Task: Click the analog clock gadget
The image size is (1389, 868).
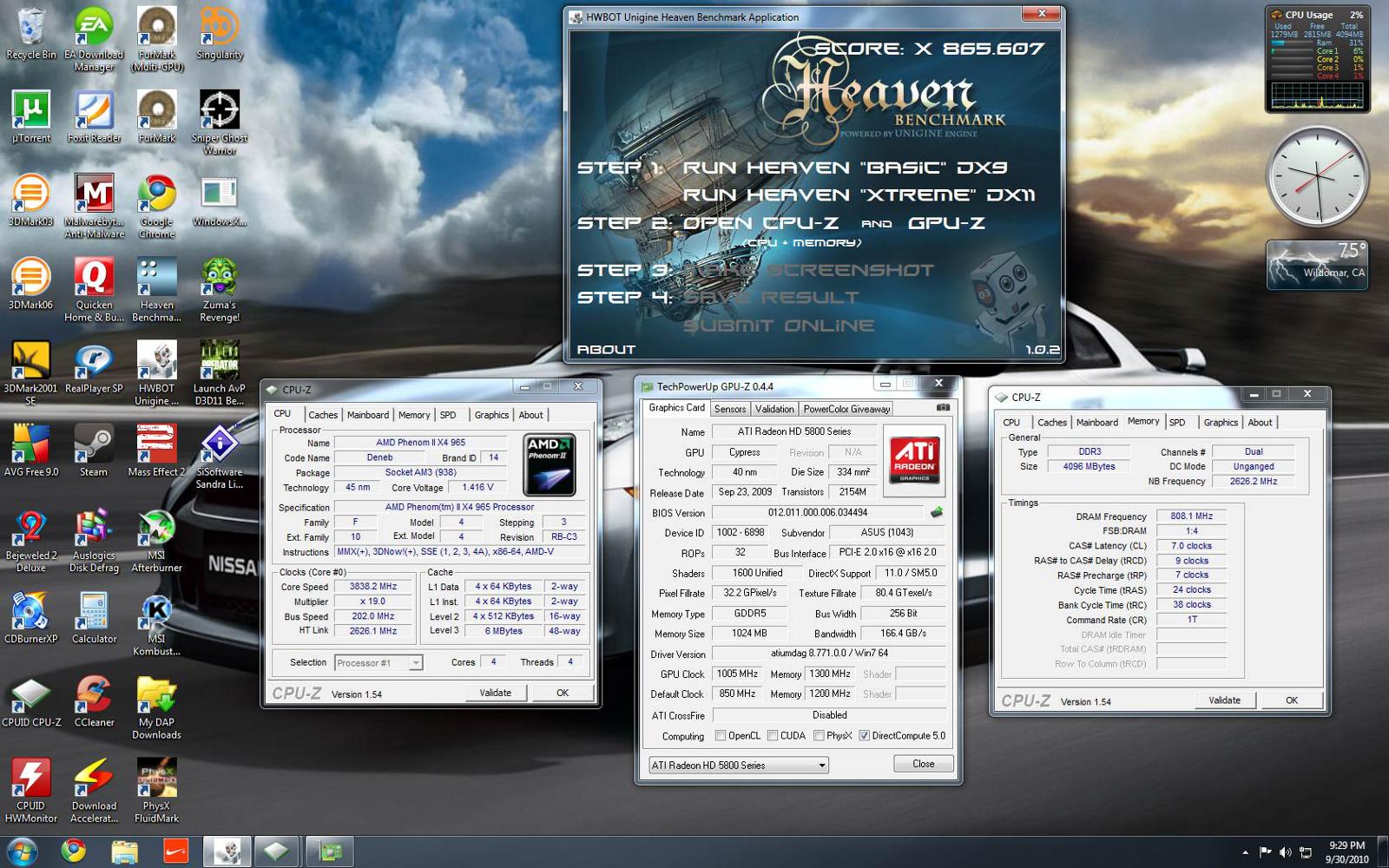Action: point(1317,177)
